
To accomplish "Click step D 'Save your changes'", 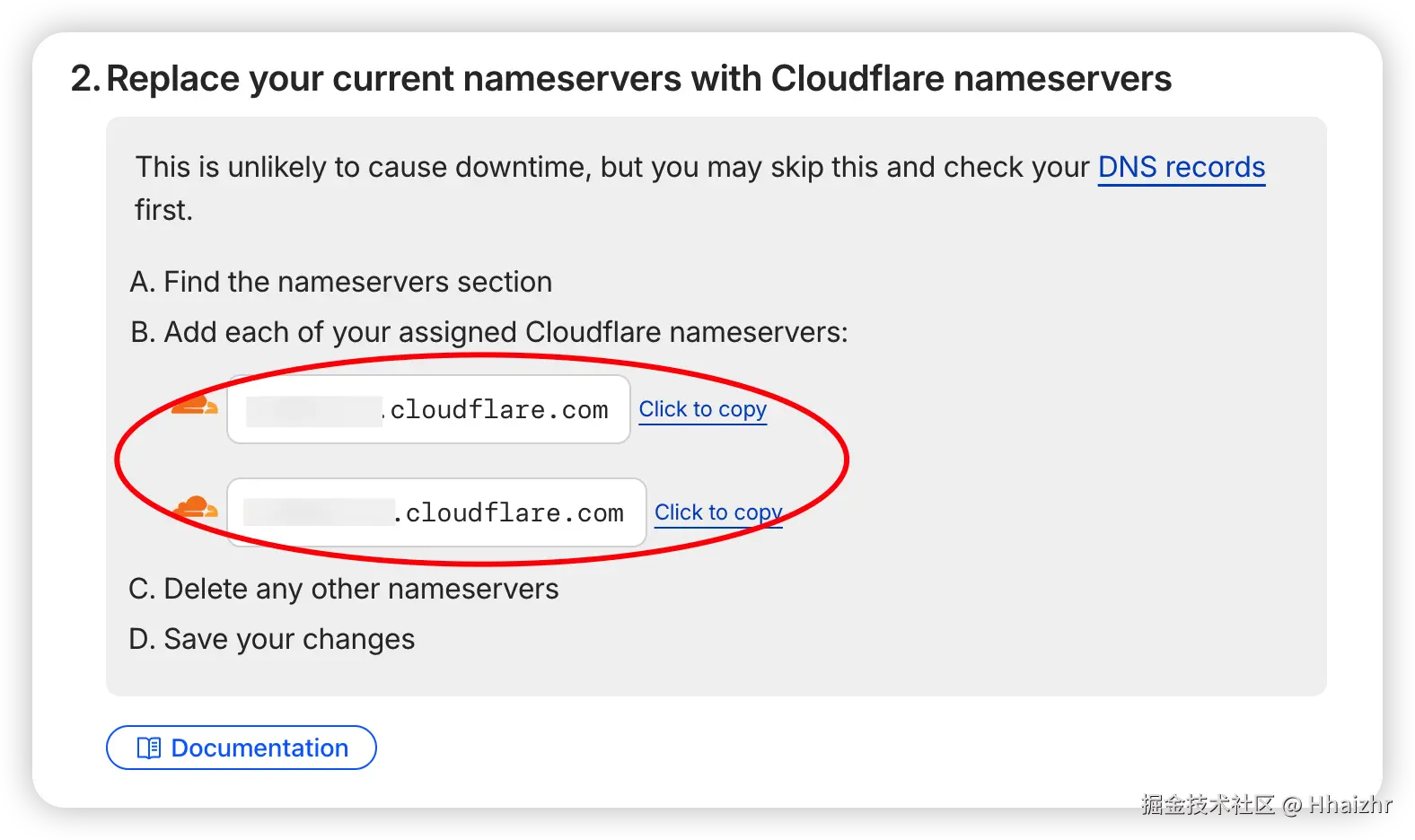I will tap(272, 639).
